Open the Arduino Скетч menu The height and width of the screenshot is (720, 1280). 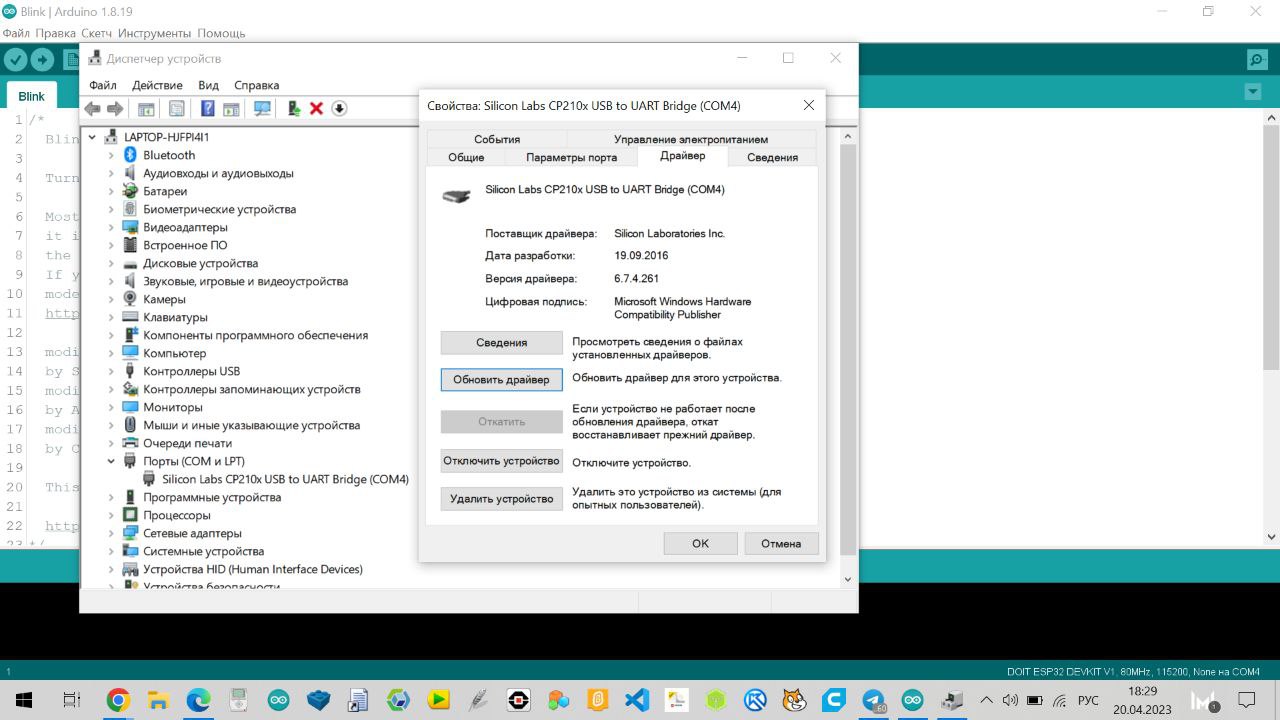pyautogui.click(x=97, y=33)
